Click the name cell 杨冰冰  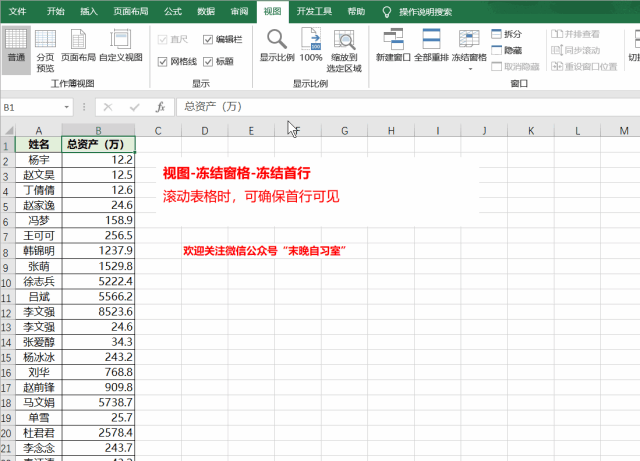point(39,357)
